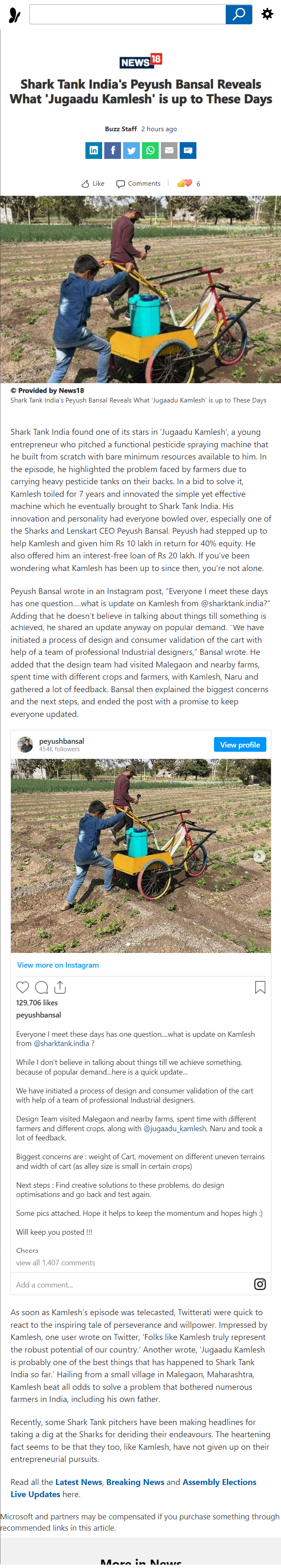The height and width of the screenshot is (1568, 281).
Task: Open settings via the gear icon
Action: [x=267, y=14]
